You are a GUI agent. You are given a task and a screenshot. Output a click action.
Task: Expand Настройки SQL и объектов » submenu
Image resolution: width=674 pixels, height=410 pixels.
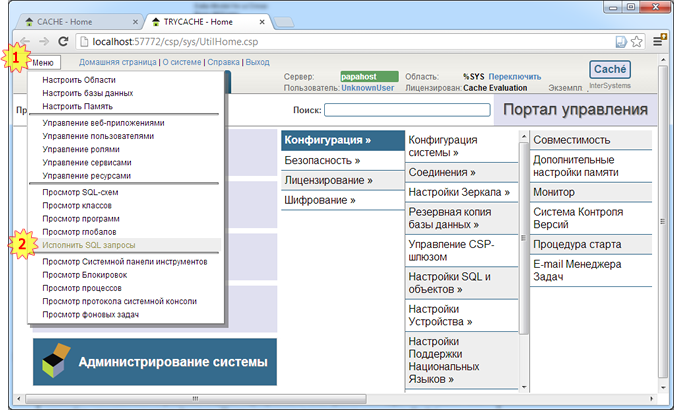point(462,283)
